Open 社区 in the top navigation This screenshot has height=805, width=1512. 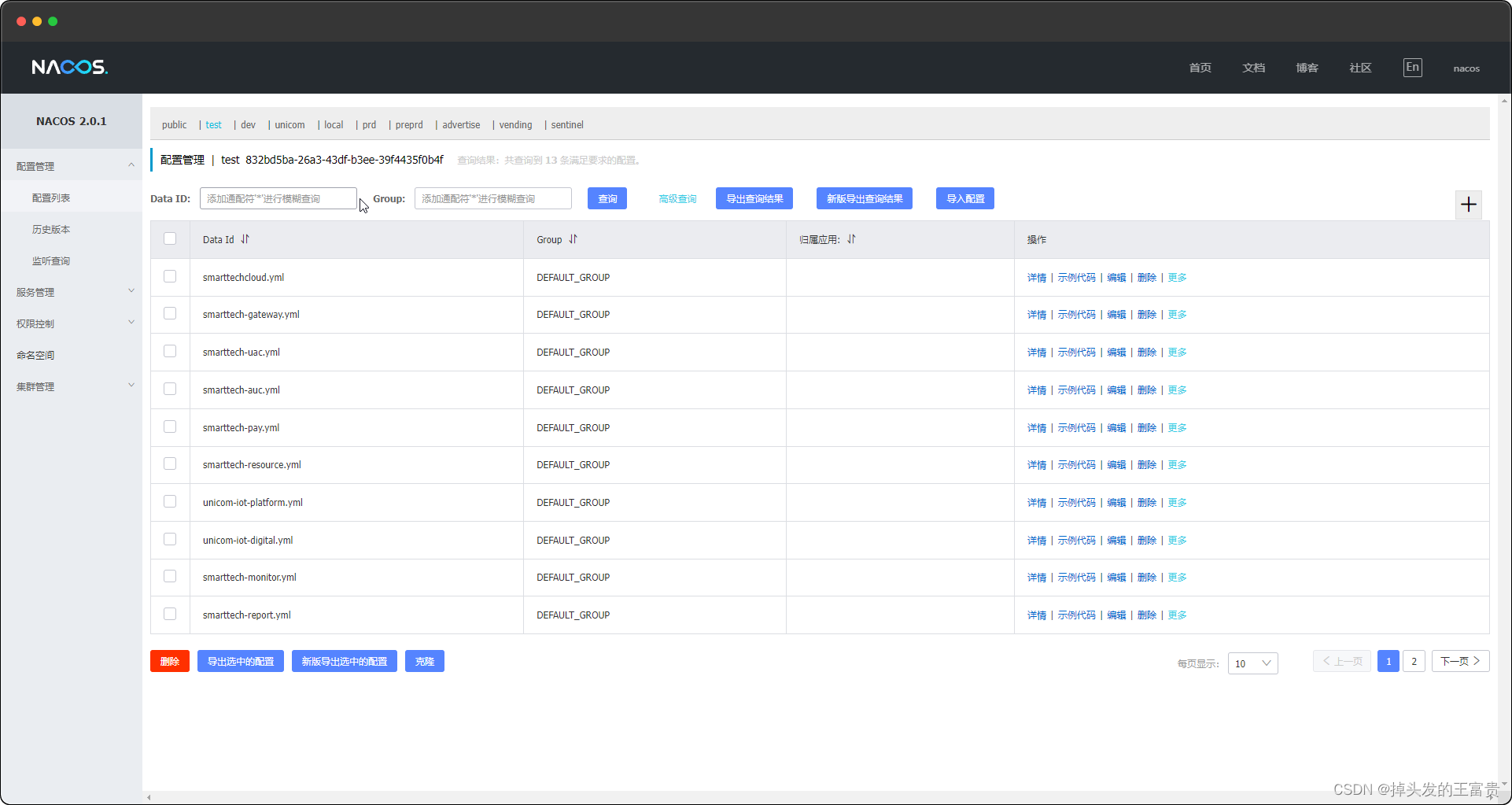tap(1360, 68)
